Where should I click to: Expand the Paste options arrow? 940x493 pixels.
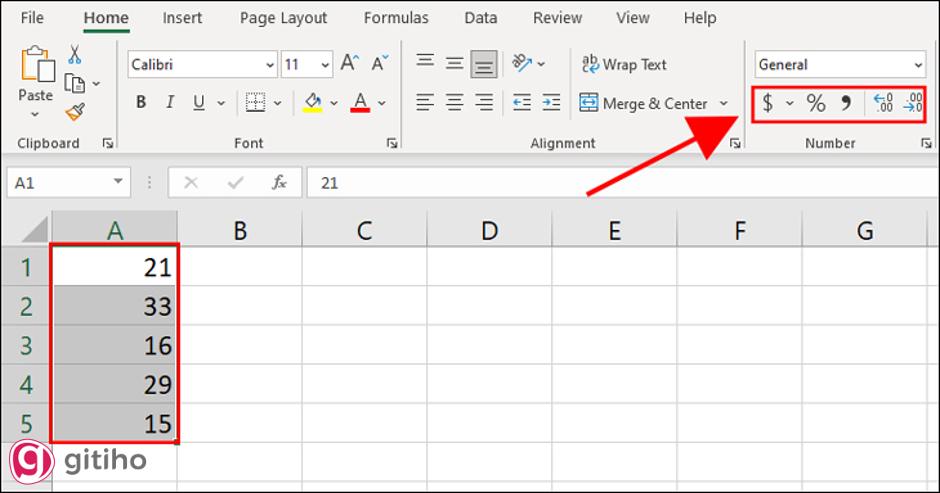35,114
